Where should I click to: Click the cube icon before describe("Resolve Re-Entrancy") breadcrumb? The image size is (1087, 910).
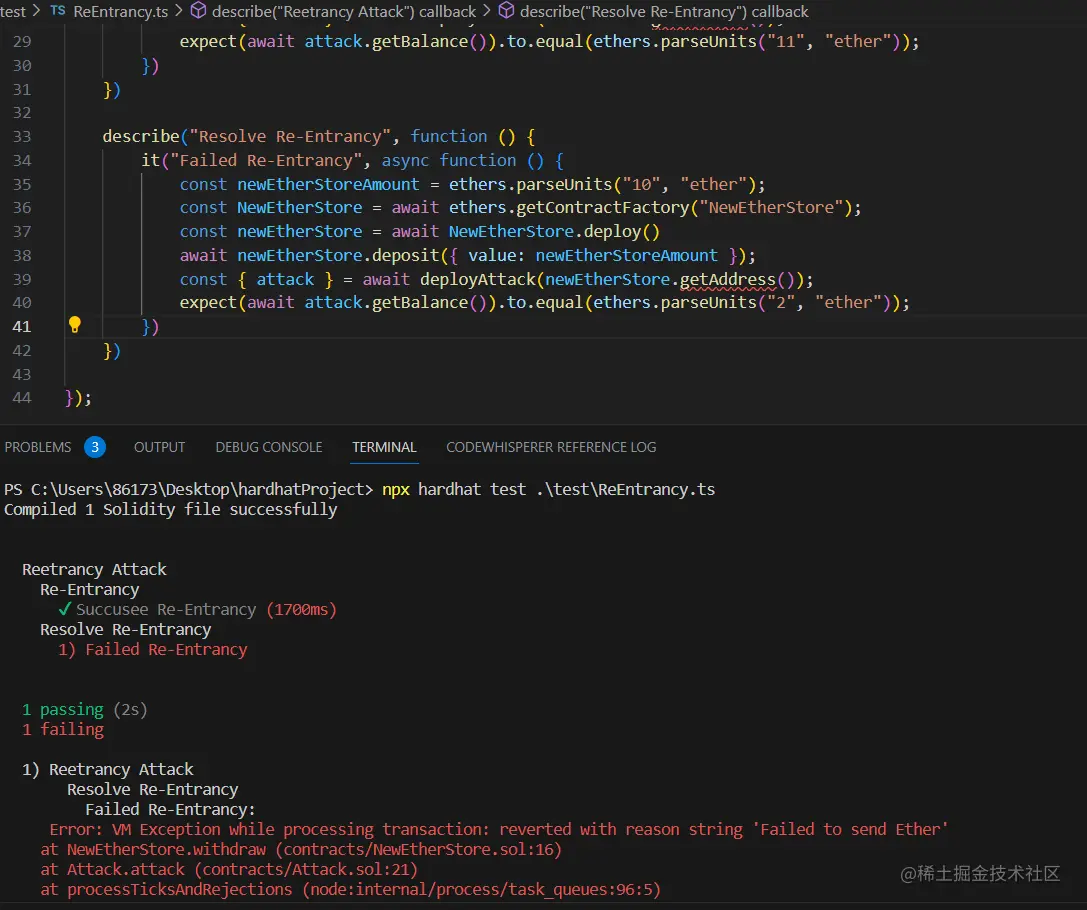507,10
